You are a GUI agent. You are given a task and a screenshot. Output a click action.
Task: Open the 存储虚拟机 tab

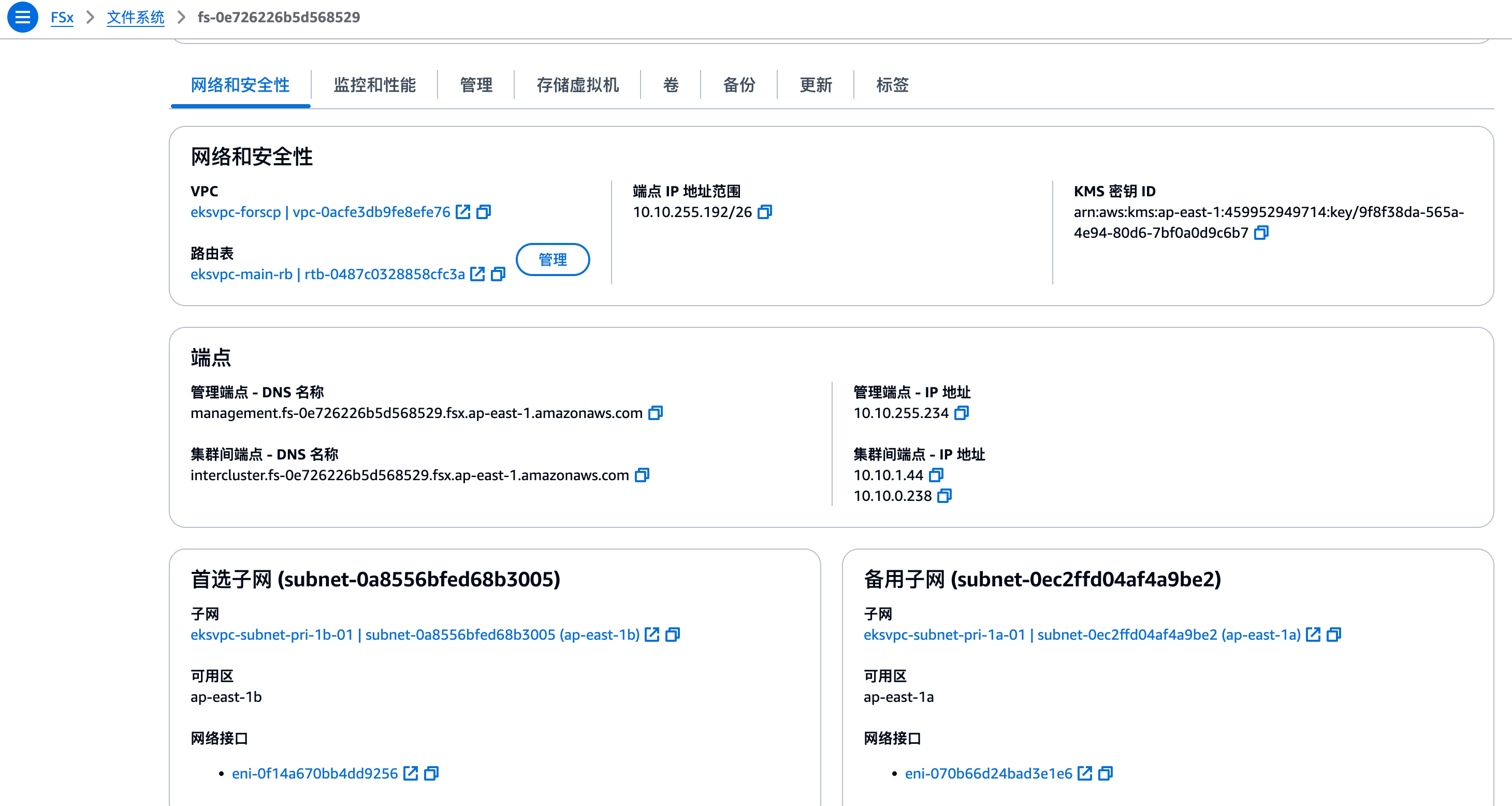coord(577,85)
